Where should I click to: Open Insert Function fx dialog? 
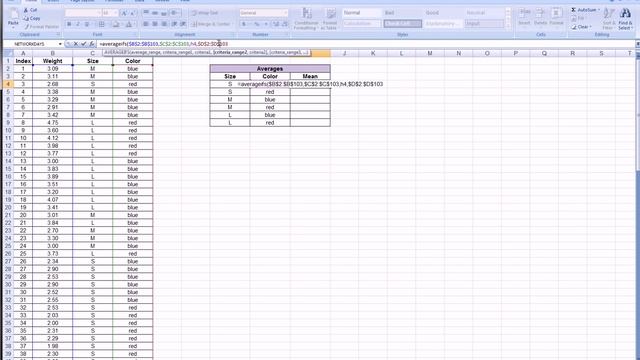click(x=92, y=44)
